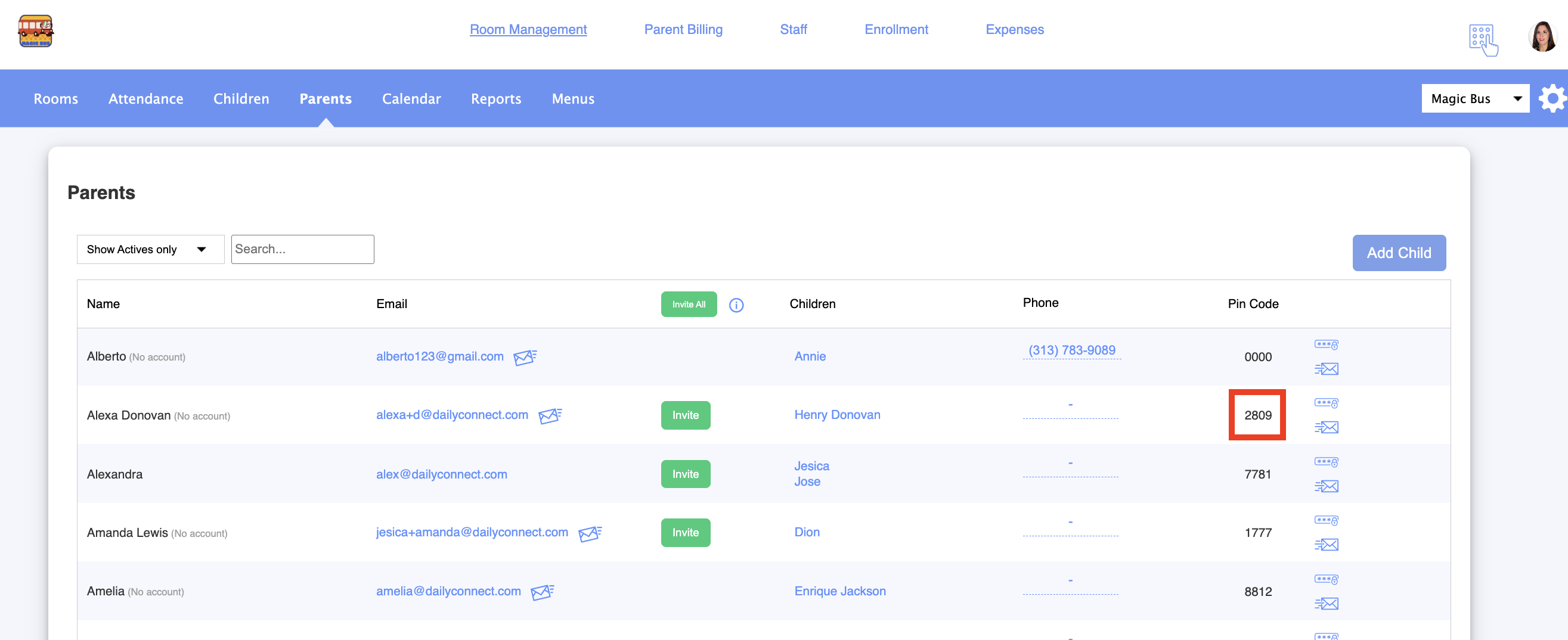This screenshot has width=1568, height=640.
Task: Open email link alexa+d@dailyconnect.com
Action: click(452, 415)
